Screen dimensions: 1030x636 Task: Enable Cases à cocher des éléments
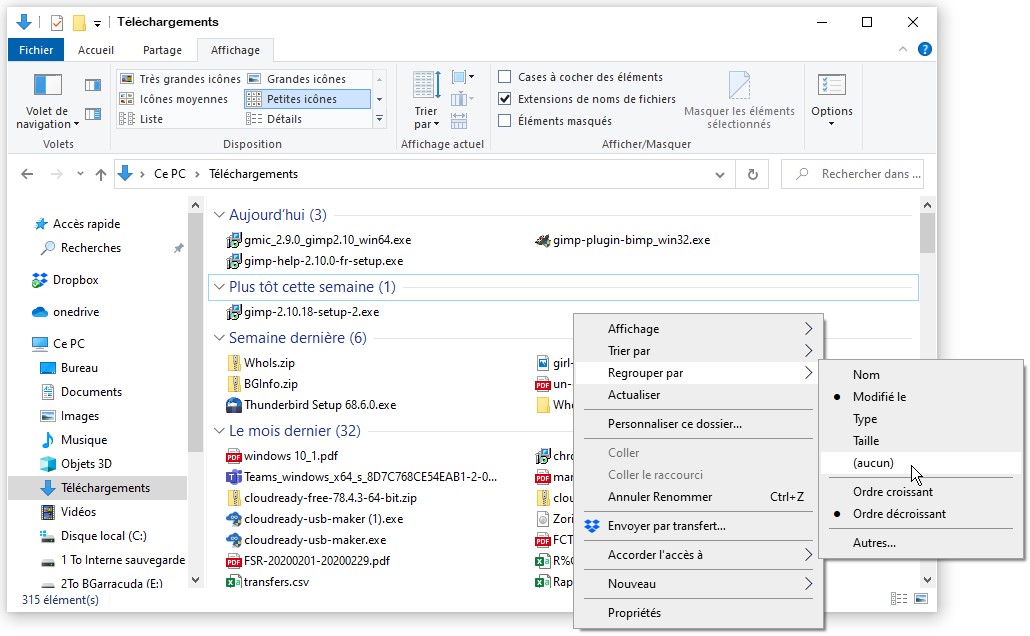point(505,77)
